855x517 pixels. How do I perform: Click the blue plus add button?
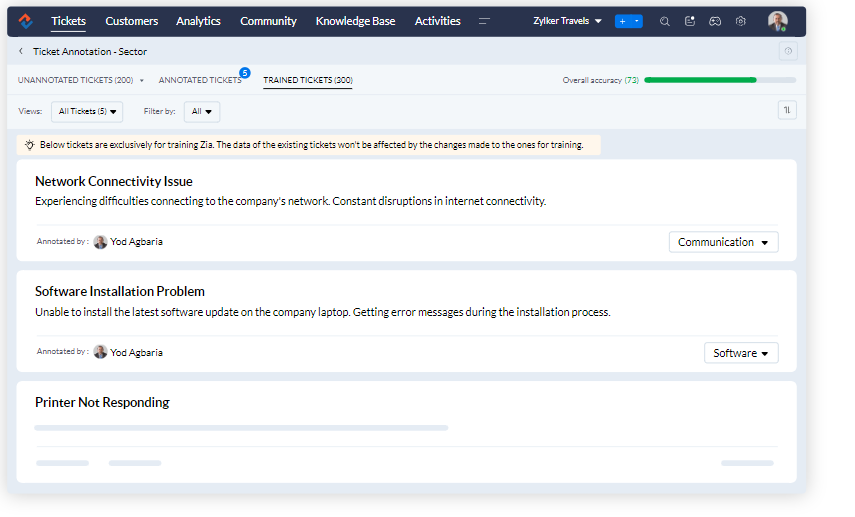click(623, 21)
